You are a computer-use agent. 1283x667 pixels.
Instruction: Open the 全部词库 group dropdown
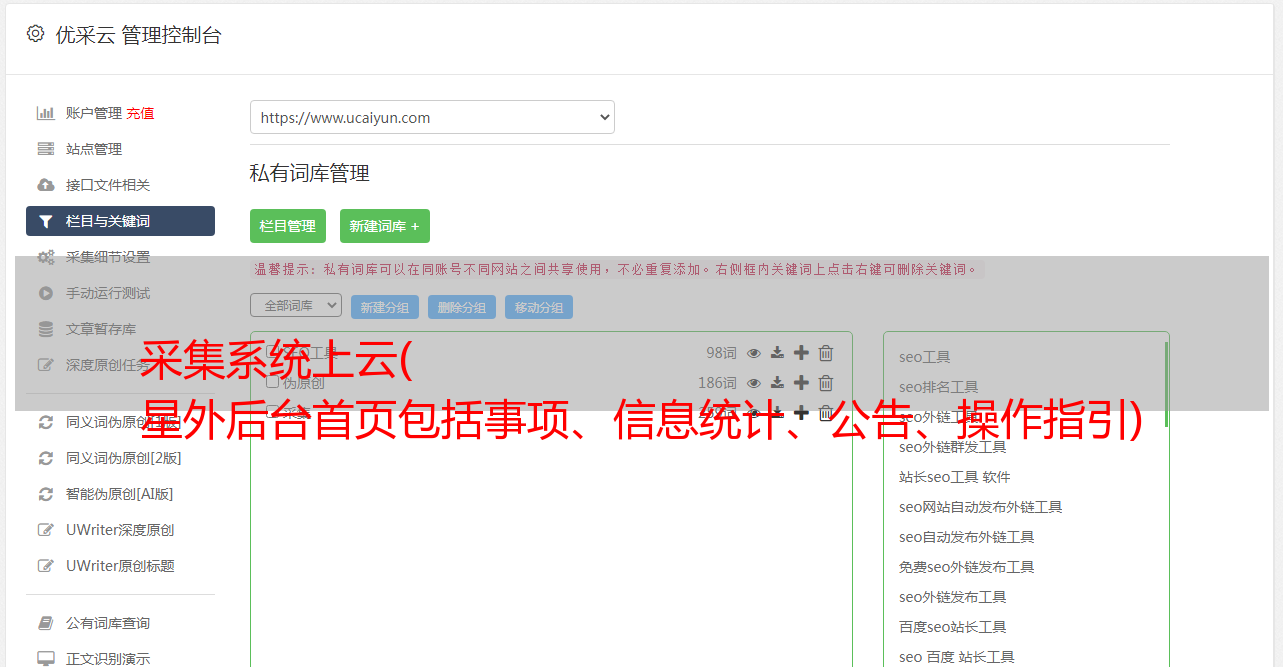click(296, 305)
